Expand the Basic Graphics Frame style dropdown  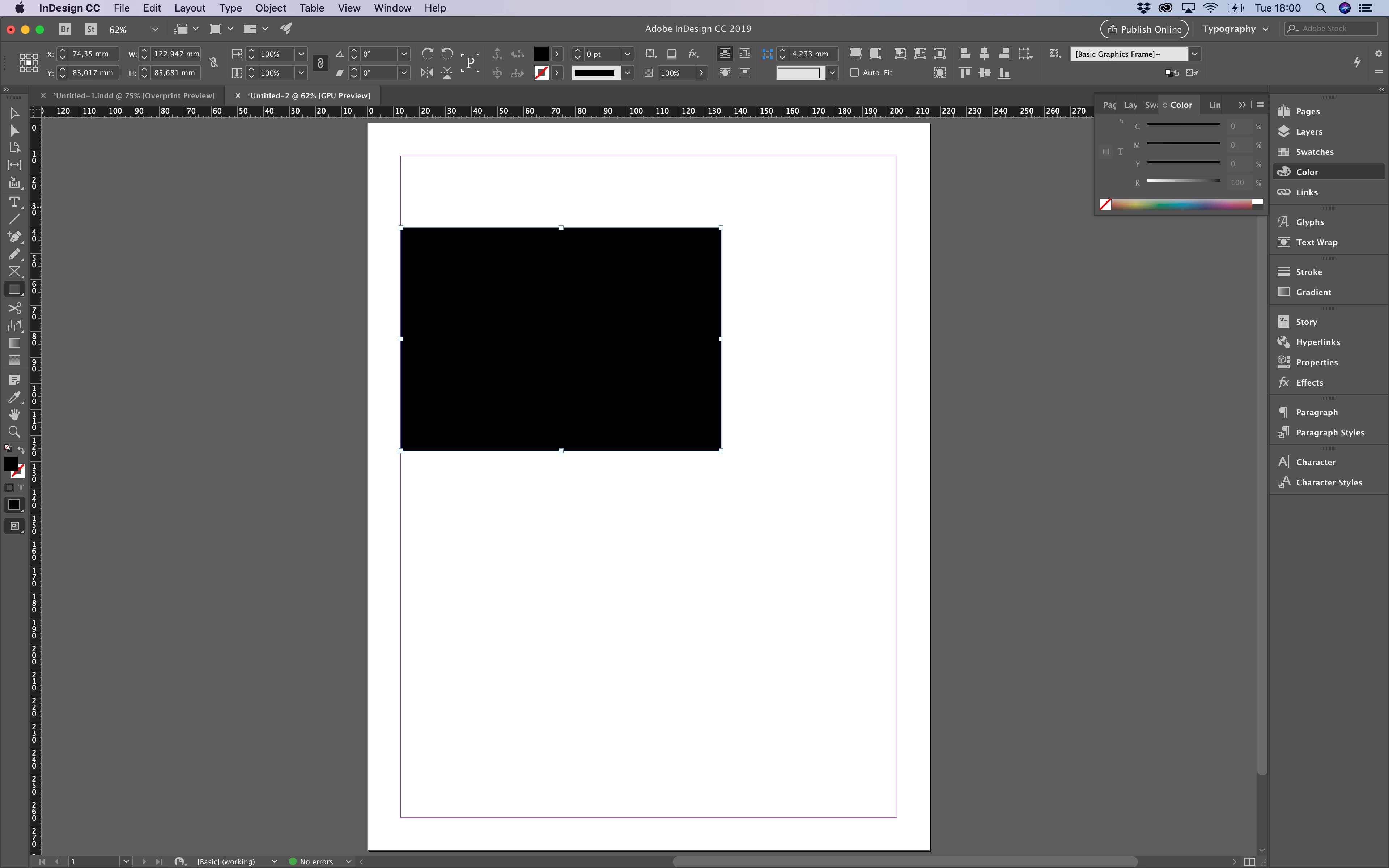pos(1194,54)
